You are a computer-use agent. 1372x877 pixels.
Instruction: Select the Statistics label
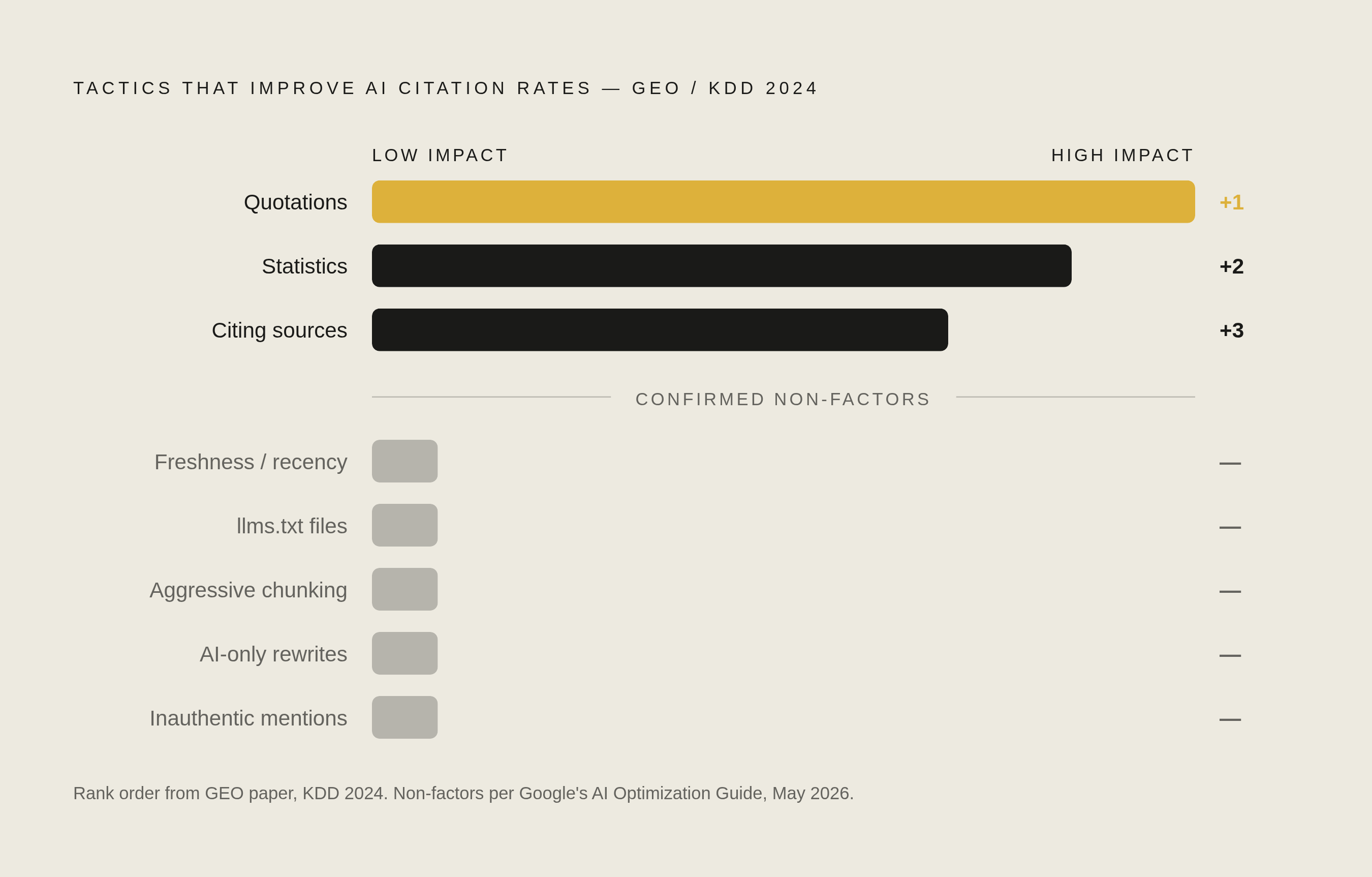click(304, 266)
